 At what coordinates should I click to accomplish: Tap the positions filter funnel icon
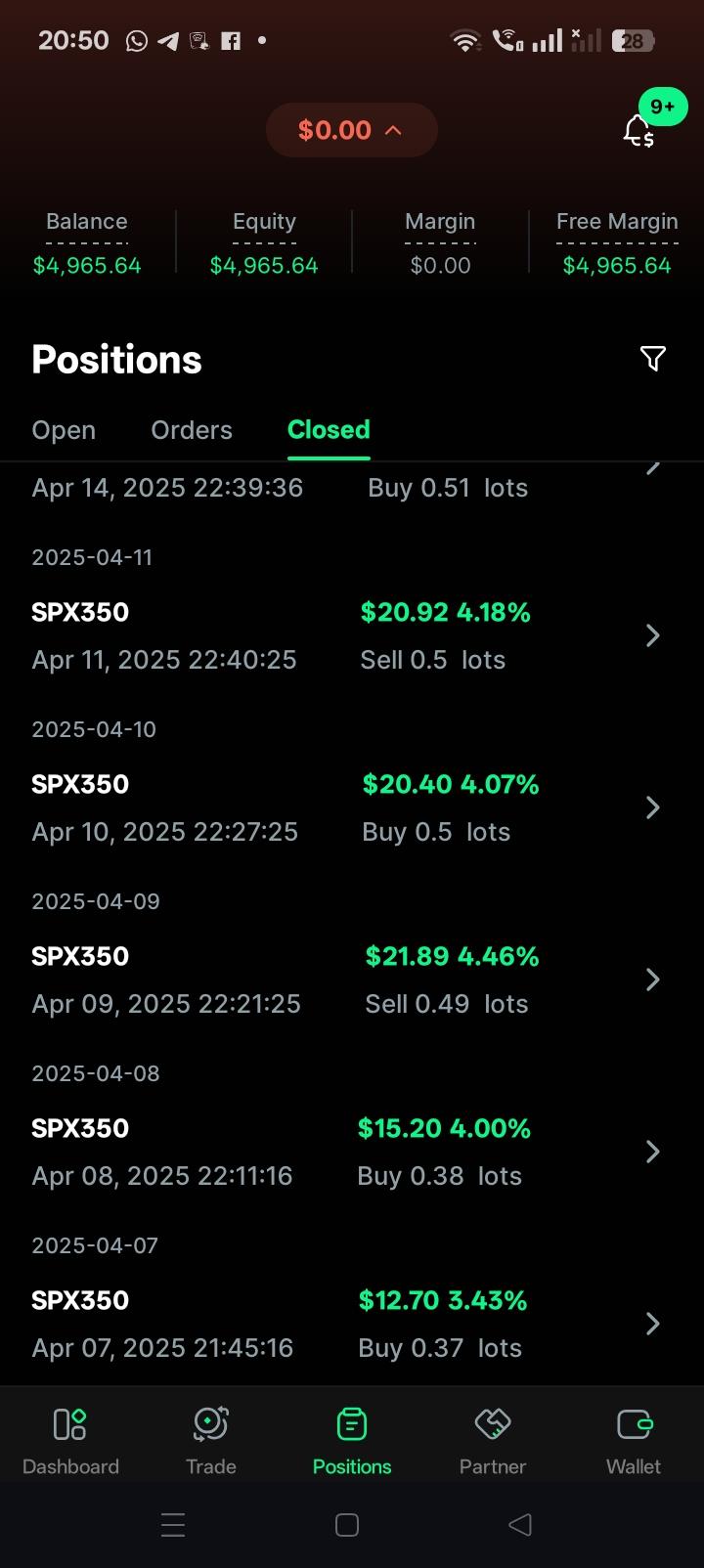click(652, 359)
